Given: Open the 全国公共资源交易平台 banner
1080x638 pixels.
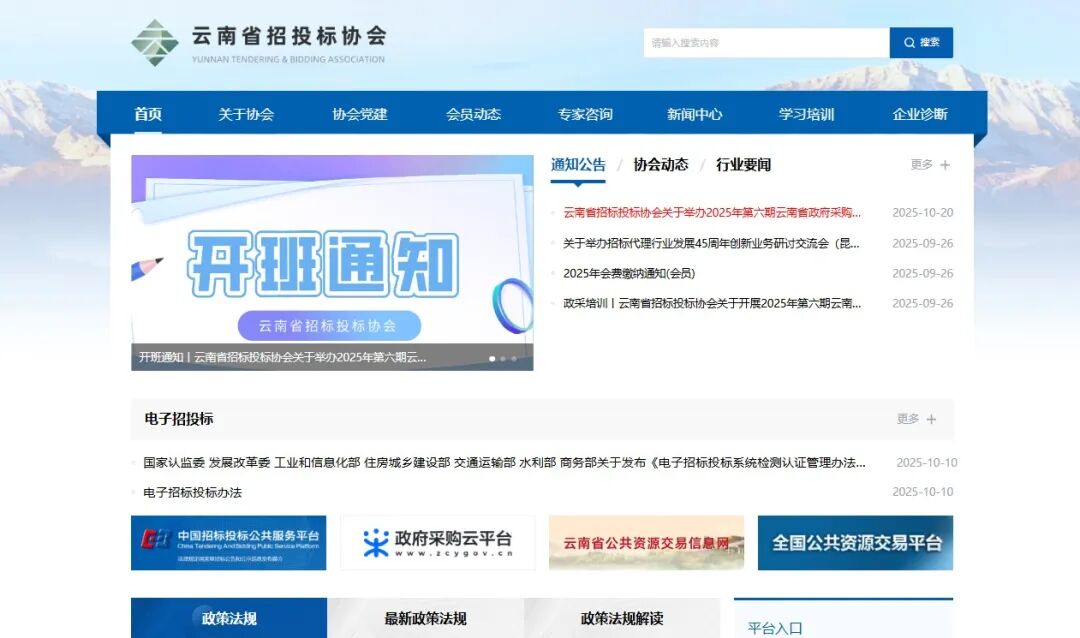Looking at the screenshot, I should point(855,543).
